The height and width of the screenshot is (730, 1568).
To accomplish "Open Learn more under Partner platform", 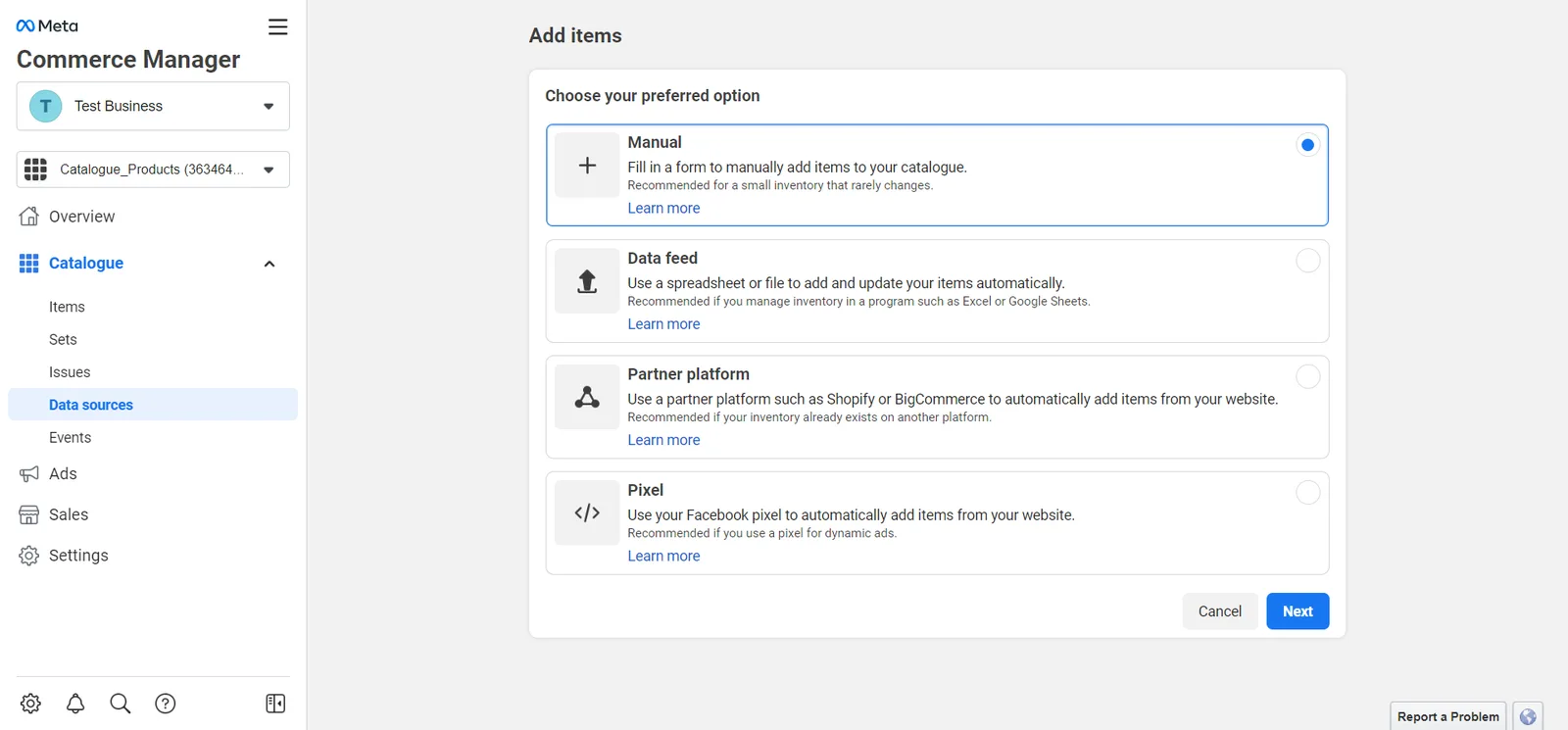I will tap(663, 440).
